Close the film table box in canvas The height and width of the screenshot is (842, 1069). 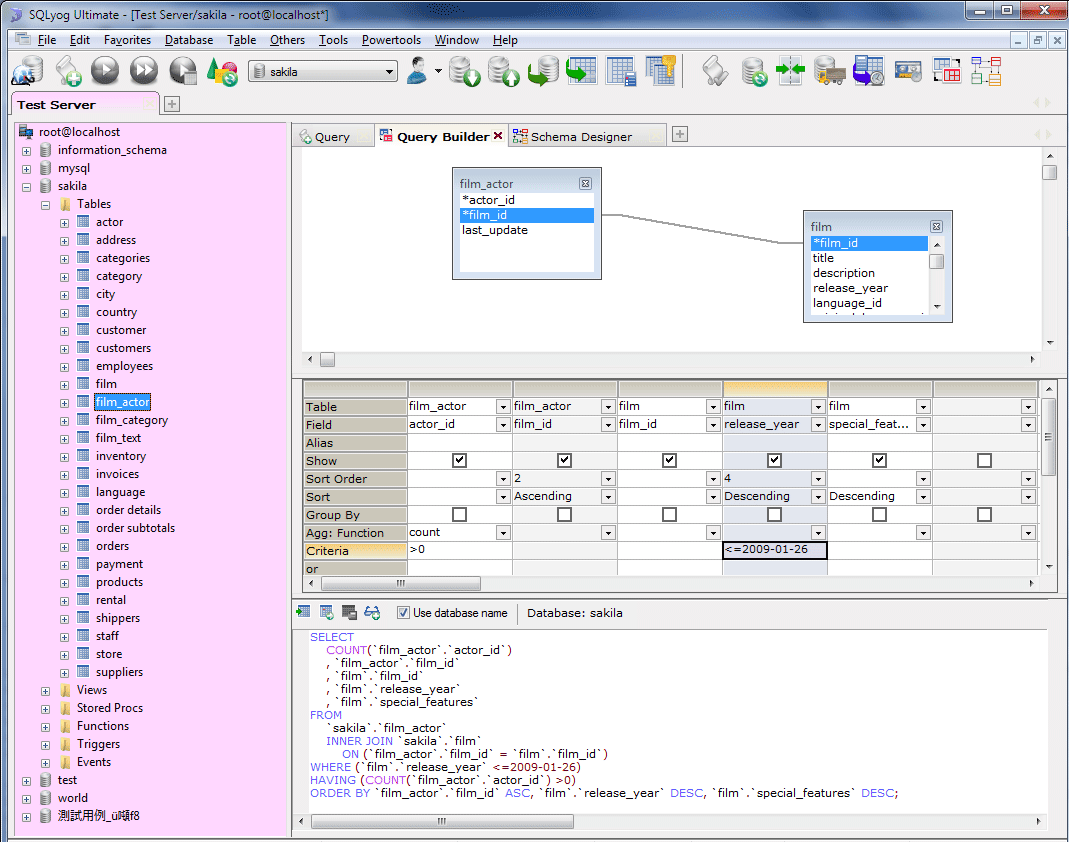pyautogui.click(x=936, y=227)
